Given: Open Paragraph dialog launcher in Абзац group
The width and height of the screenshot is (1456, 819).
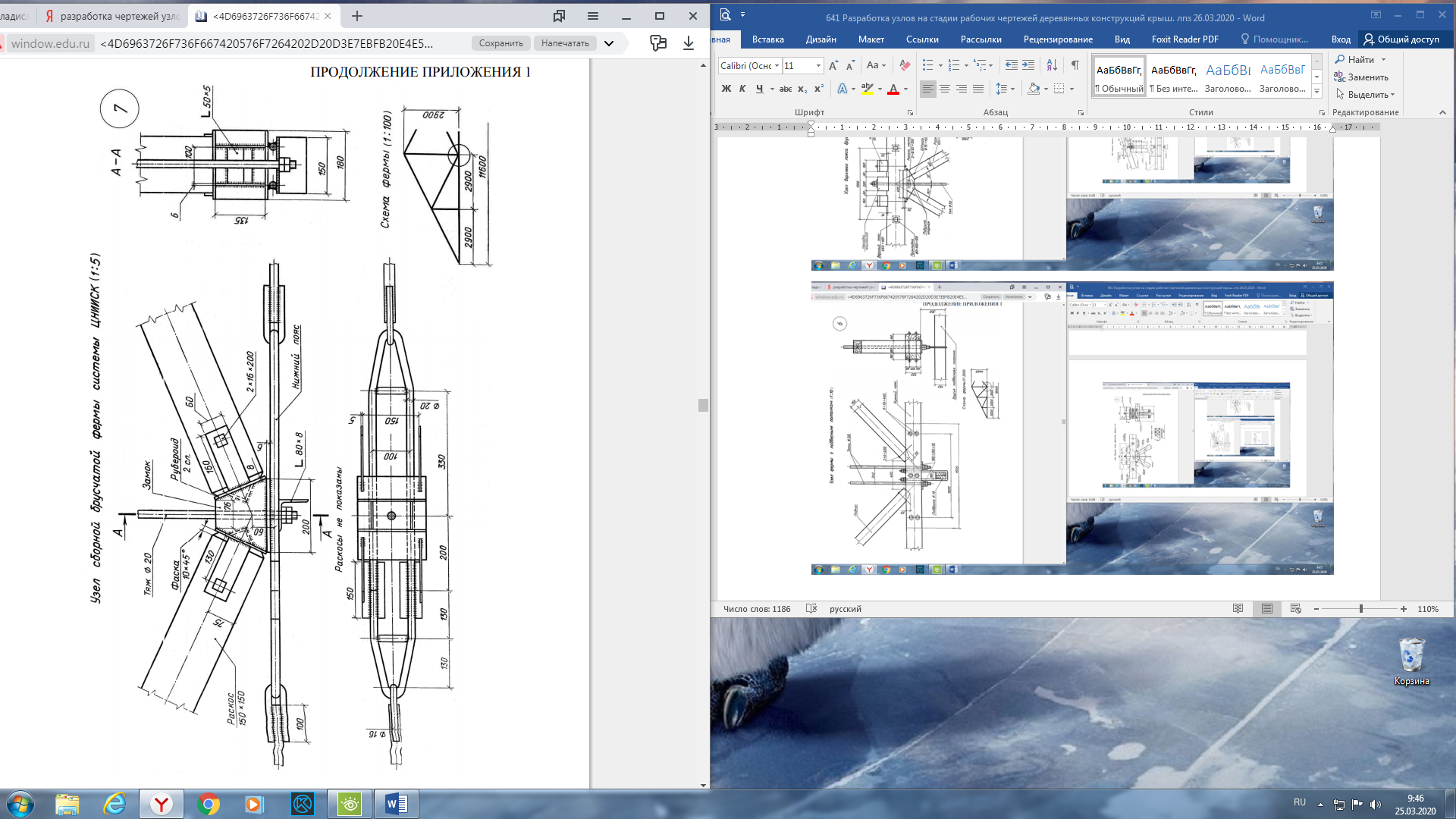Looking at the screenshot, I should (x=1081, y=112).
